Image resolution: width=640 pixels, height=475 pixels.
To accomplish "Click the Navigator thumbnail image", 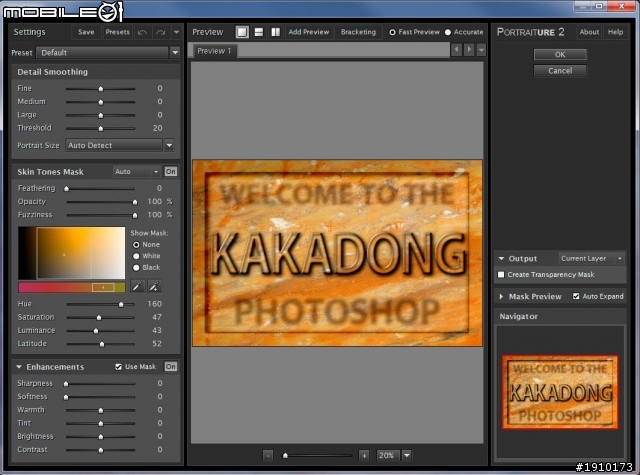I will [x=560, y=392].
